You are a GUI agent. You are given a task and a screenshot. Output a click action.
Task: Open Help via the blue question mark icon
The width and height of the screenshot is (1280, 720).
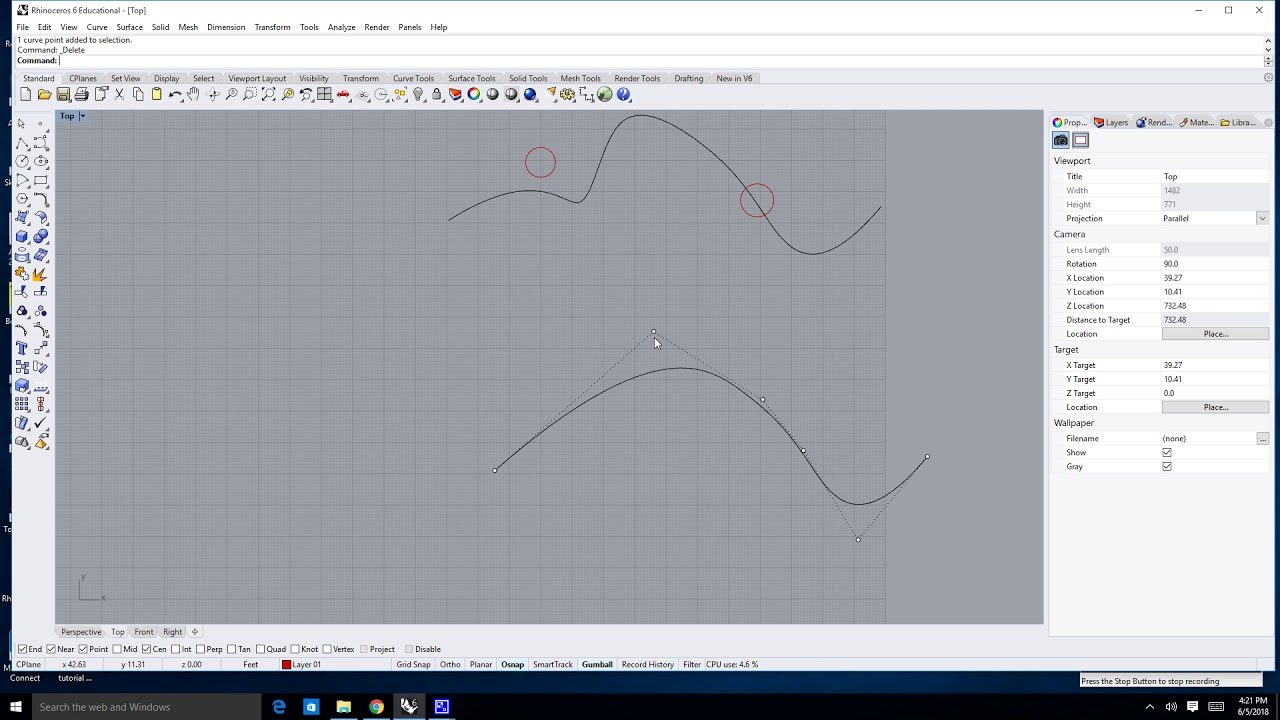[x=624, y=94]
